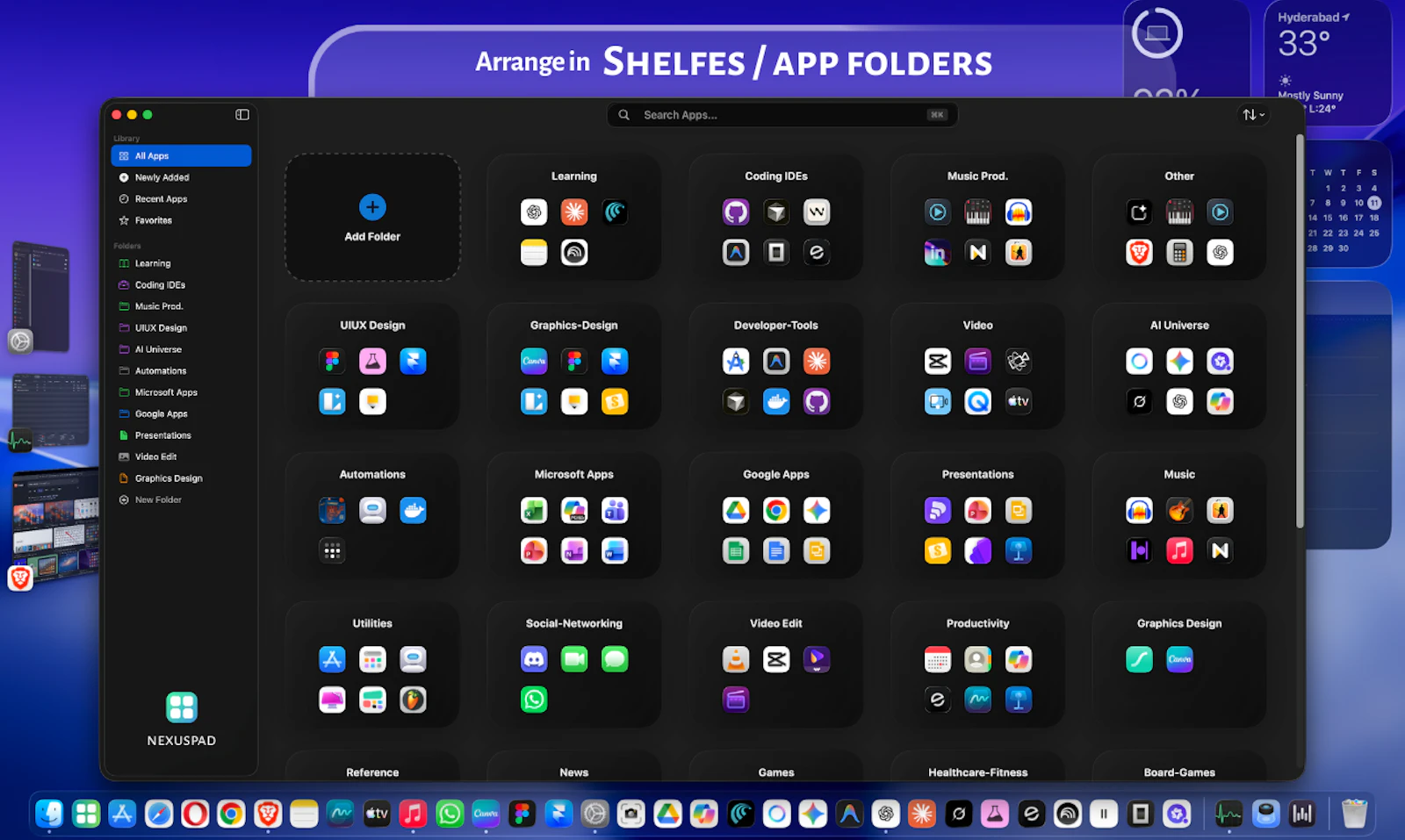
Task: Open VLC icon in Video Edit folder
Action: [x=736, y=659]
